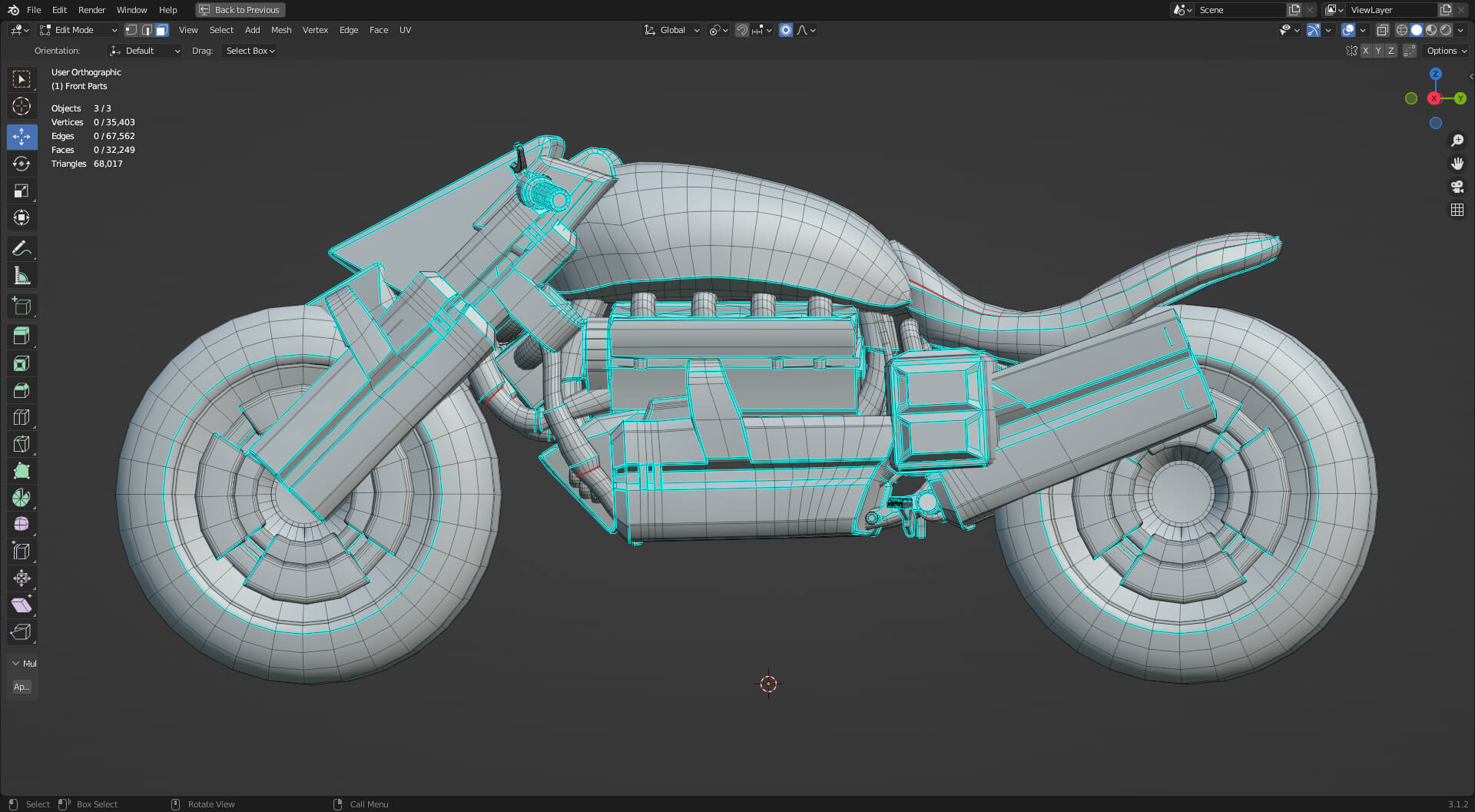
Task: Click the camera view icon
Action: pos(1457,187)
